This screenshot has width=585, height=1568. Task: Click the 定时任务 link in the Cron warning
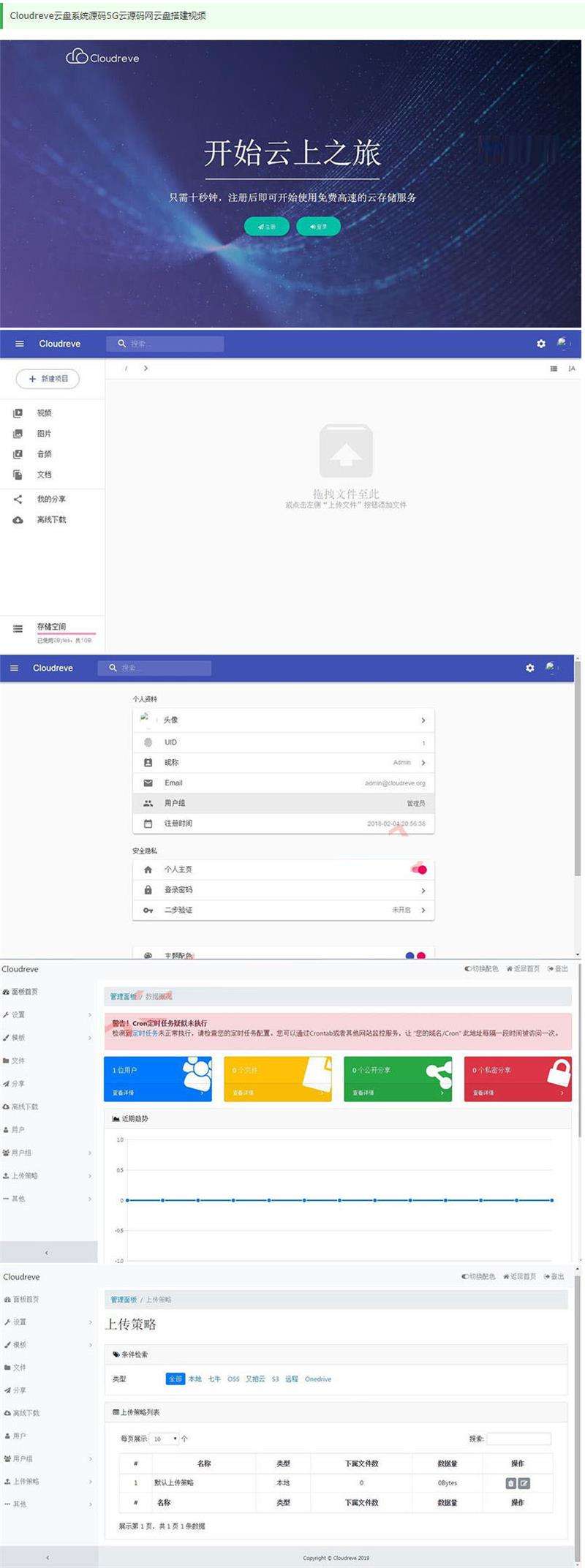pos(145,1033)
